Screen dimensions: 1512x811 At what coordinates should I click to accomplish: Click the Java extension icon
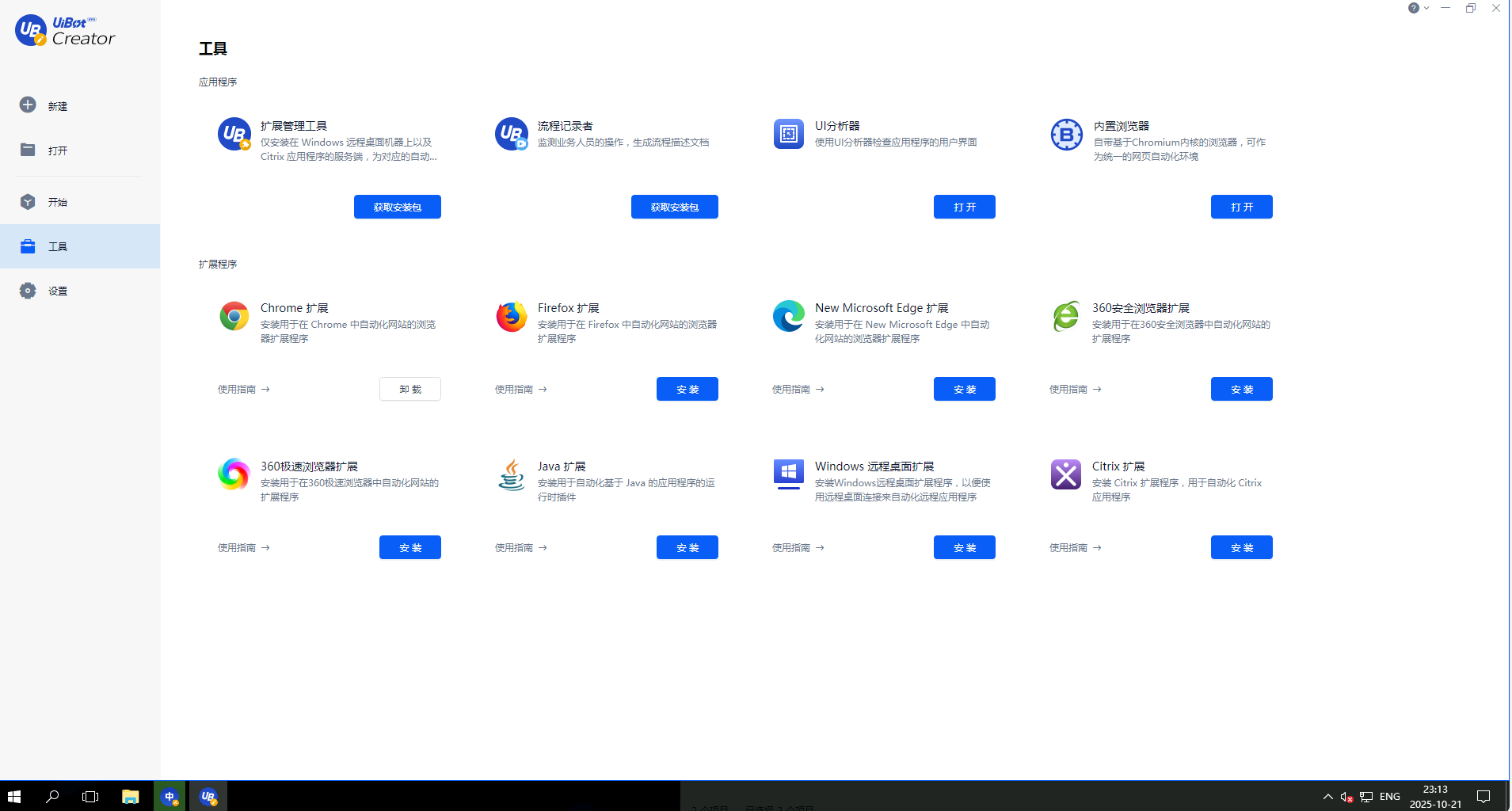511,474
